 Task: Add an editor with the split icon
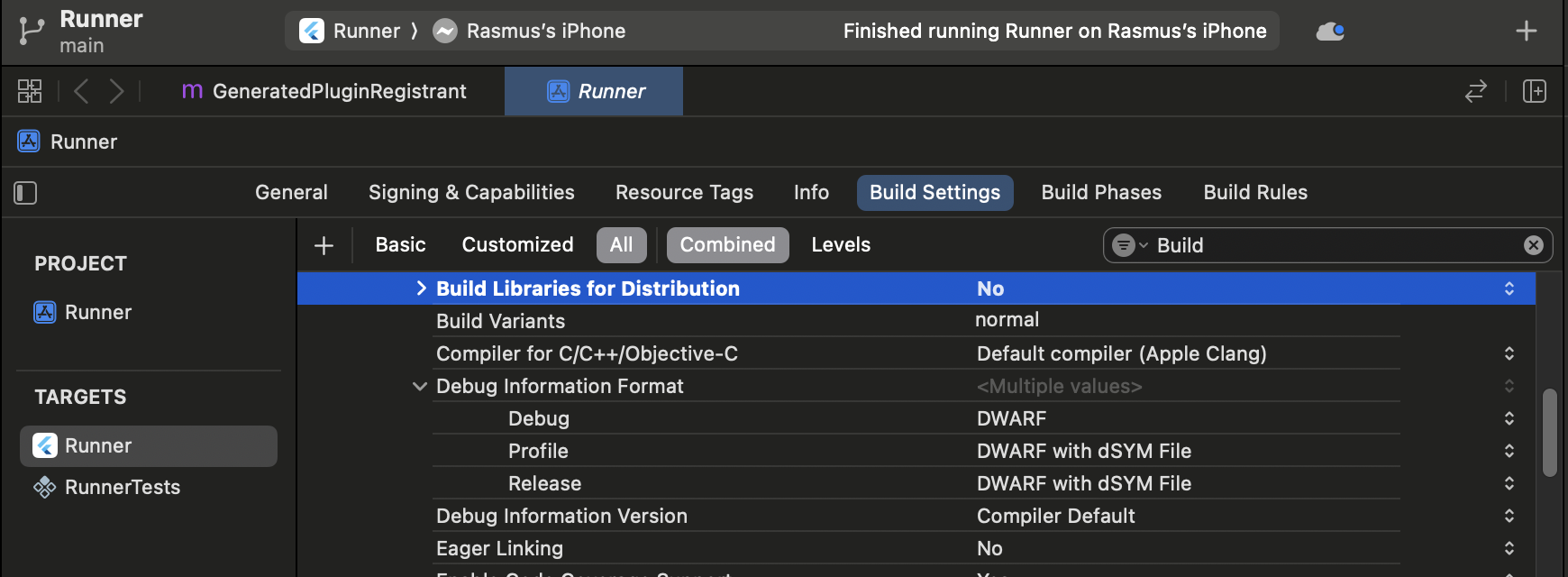(x=1535, y=91)
